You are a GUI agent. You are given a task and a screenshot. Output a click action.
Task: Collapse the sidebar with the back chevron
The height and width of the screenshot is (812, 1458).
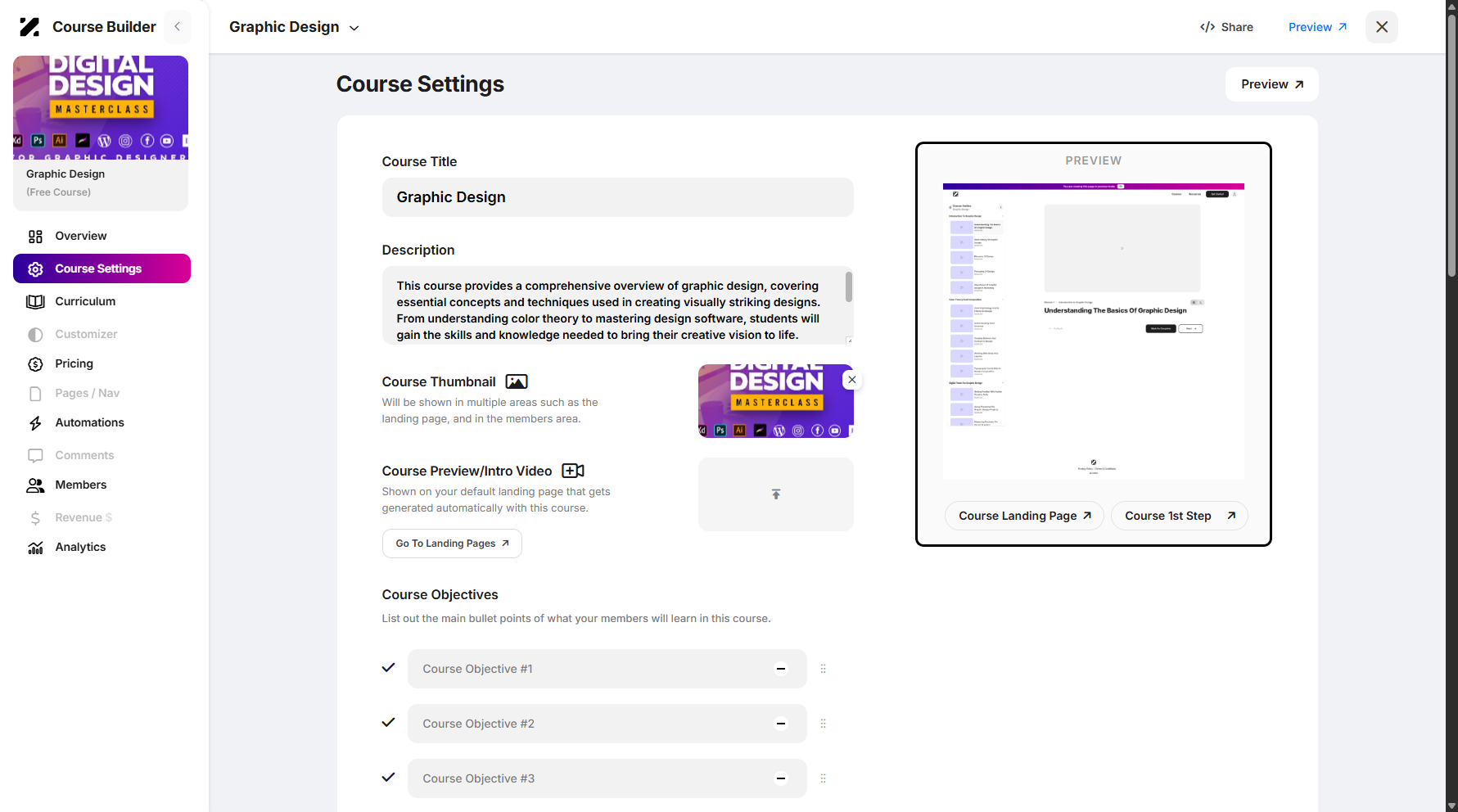pyautogui.click(x=177, y=27)
